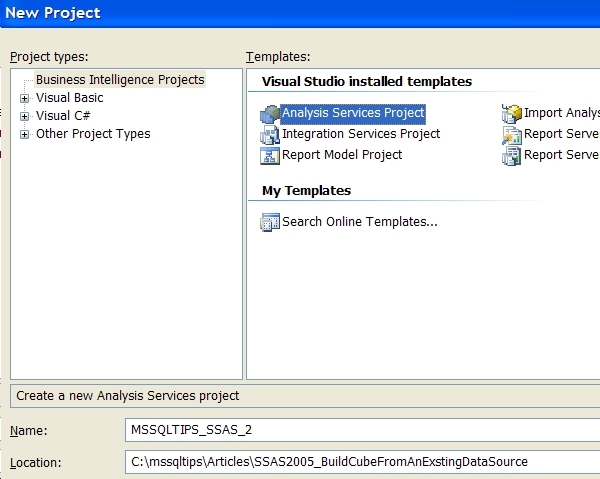Click the Integration Services Project label
The height and width of the screenshot is (479, 600).
[x=361, y=134]
